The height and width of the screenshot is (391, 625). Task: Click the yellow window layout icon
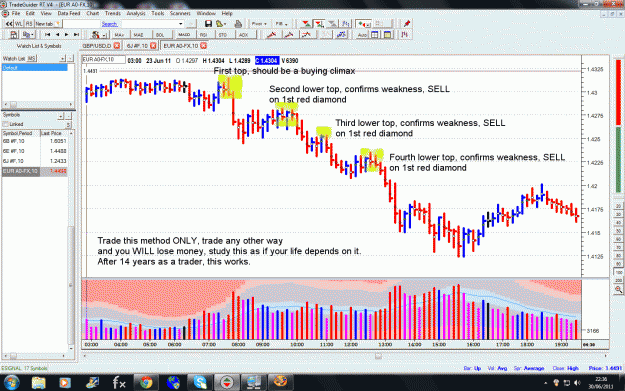pyautogui.click(x=387, y=35)
